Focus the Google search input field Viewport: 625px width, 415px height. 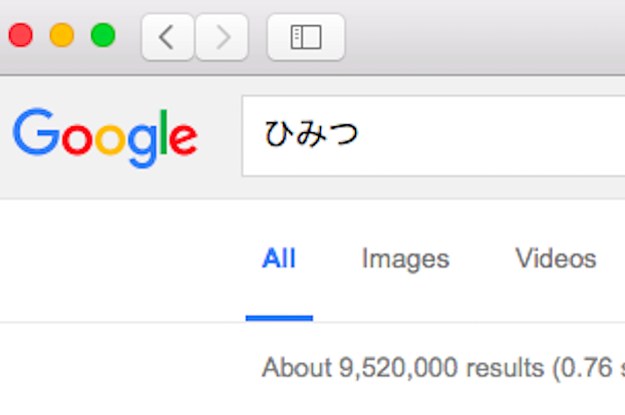(433, 136)
